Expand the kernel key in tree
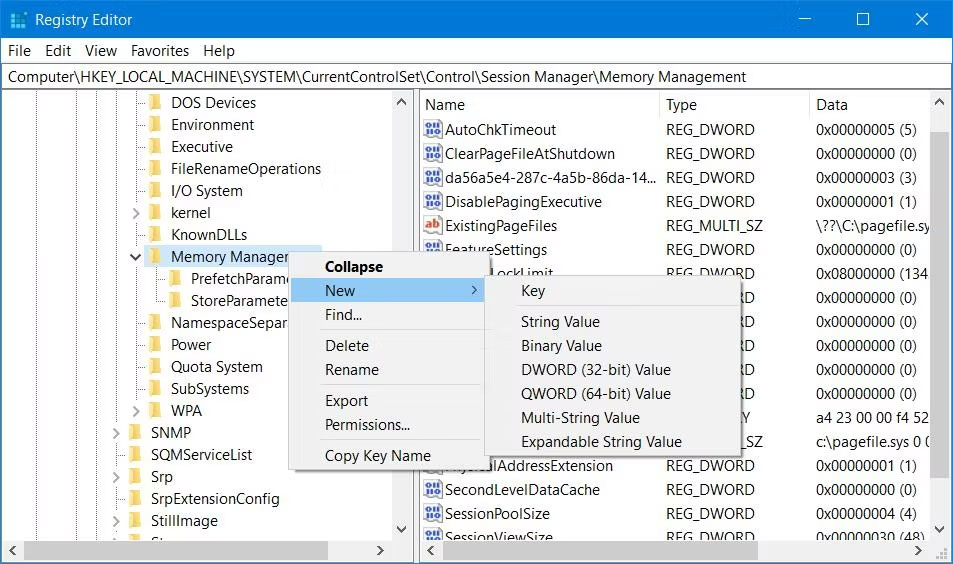This screenshot has height=564, width=953. tap(136, 213)
